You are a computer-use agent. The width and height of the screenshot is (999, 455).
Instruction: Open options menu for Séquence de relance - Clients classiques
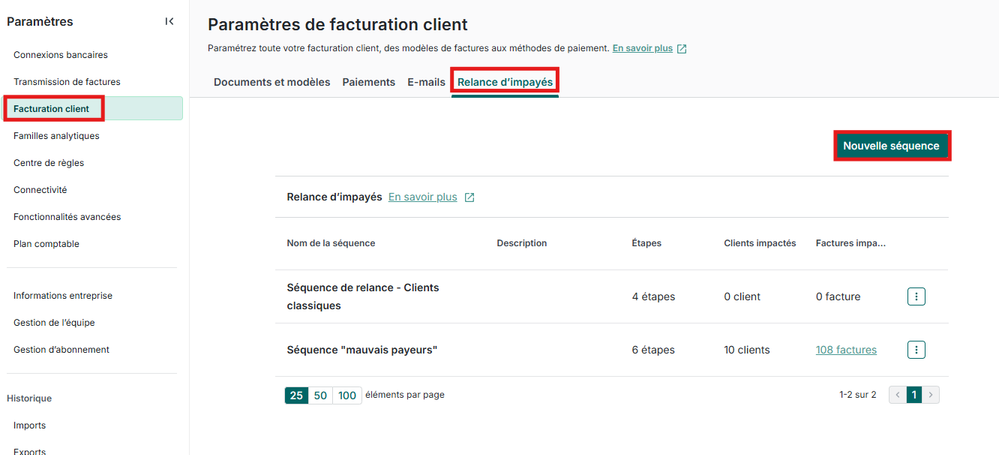point(916,297)
